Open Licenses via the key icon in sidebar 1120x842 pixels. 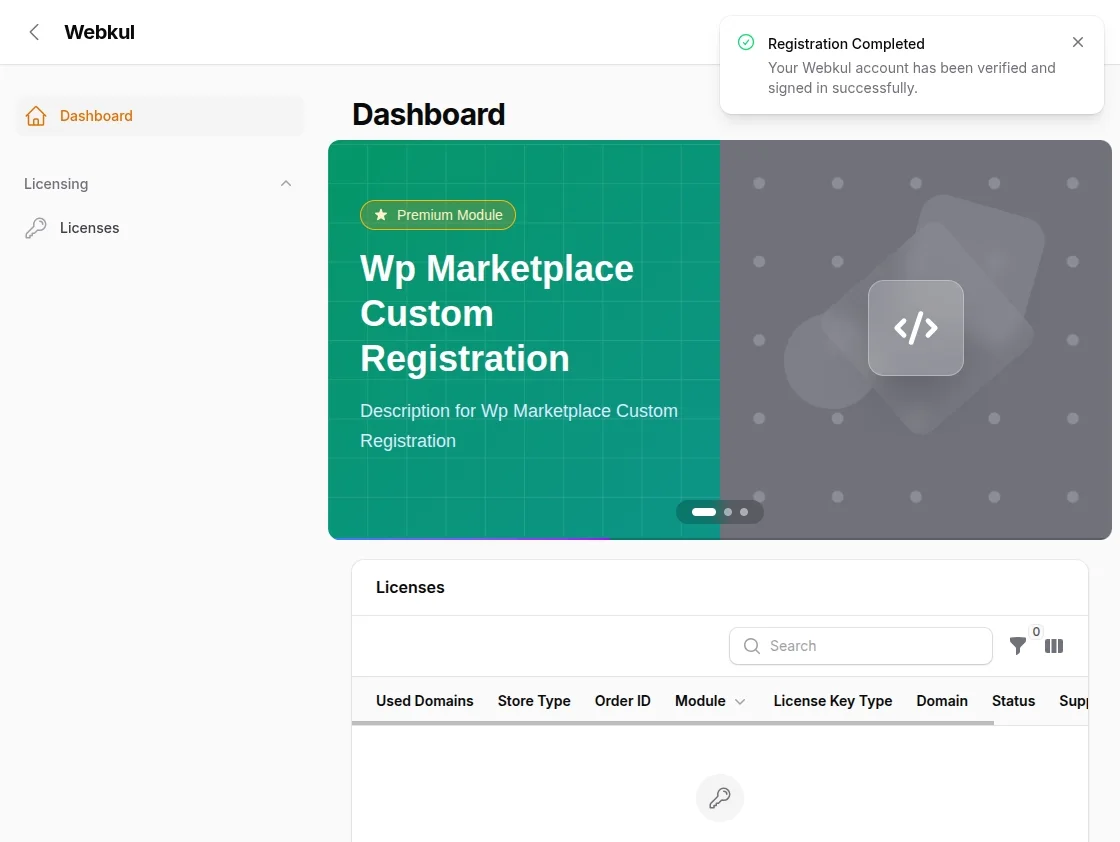(x=37, y=227)
